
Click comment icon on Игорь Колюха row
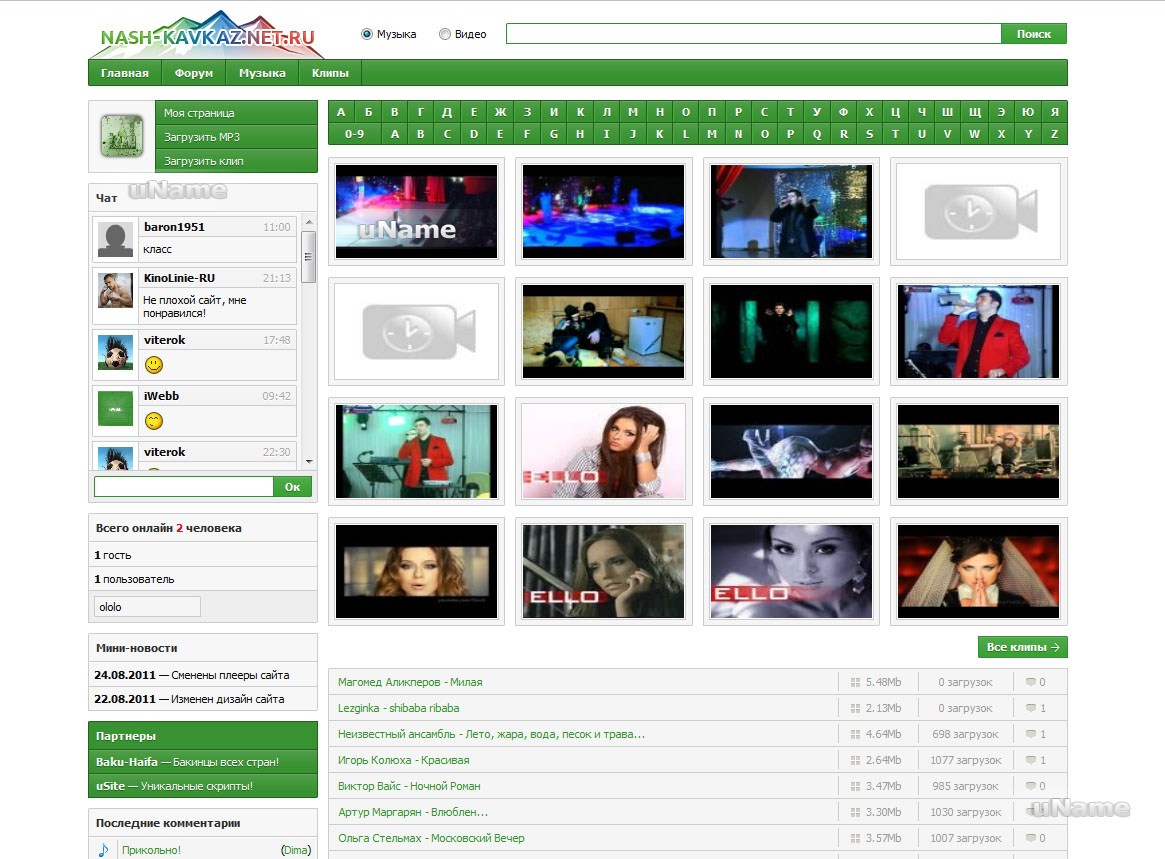pyautogui.click(x=1031, y=760)
